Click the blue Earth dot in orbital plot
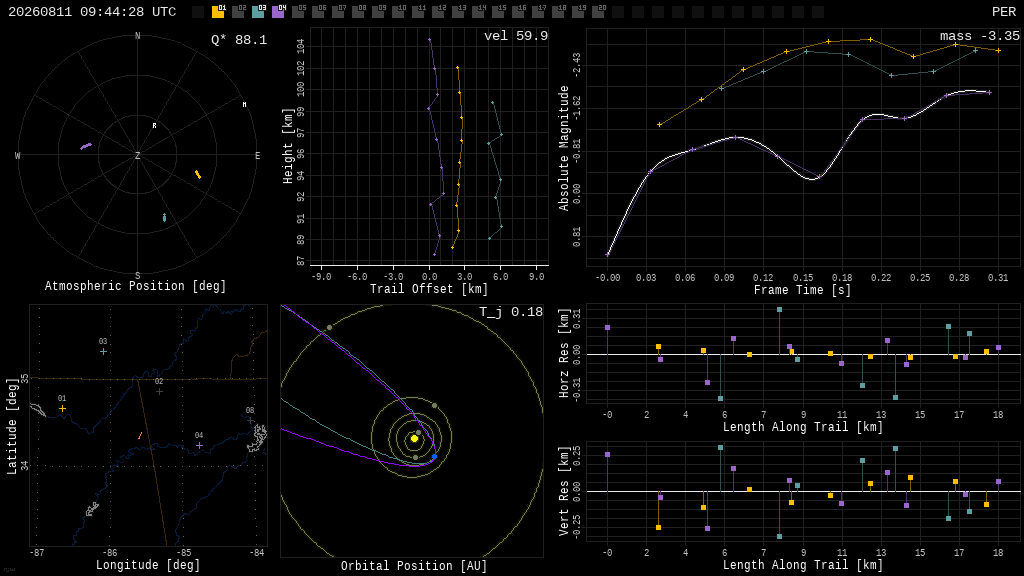Image resolution: width=1024 pixels, height=576 pixels. (434, 456)
